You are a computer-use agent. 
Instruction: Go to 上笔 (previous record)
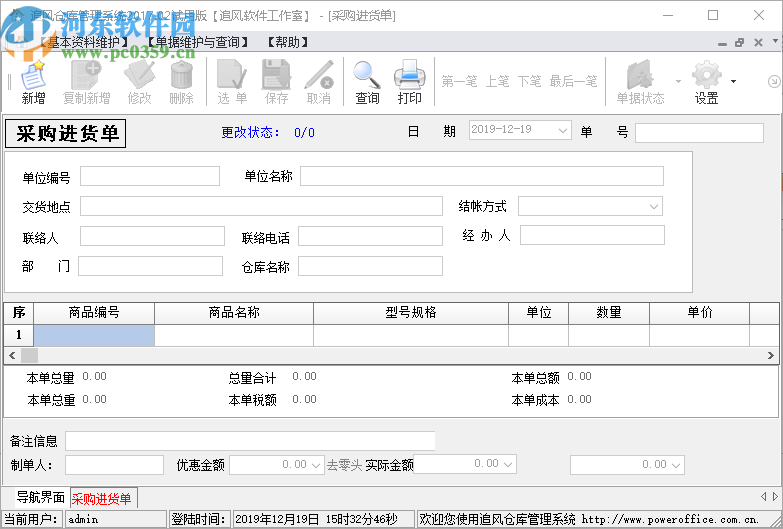(x=497, y=81)
